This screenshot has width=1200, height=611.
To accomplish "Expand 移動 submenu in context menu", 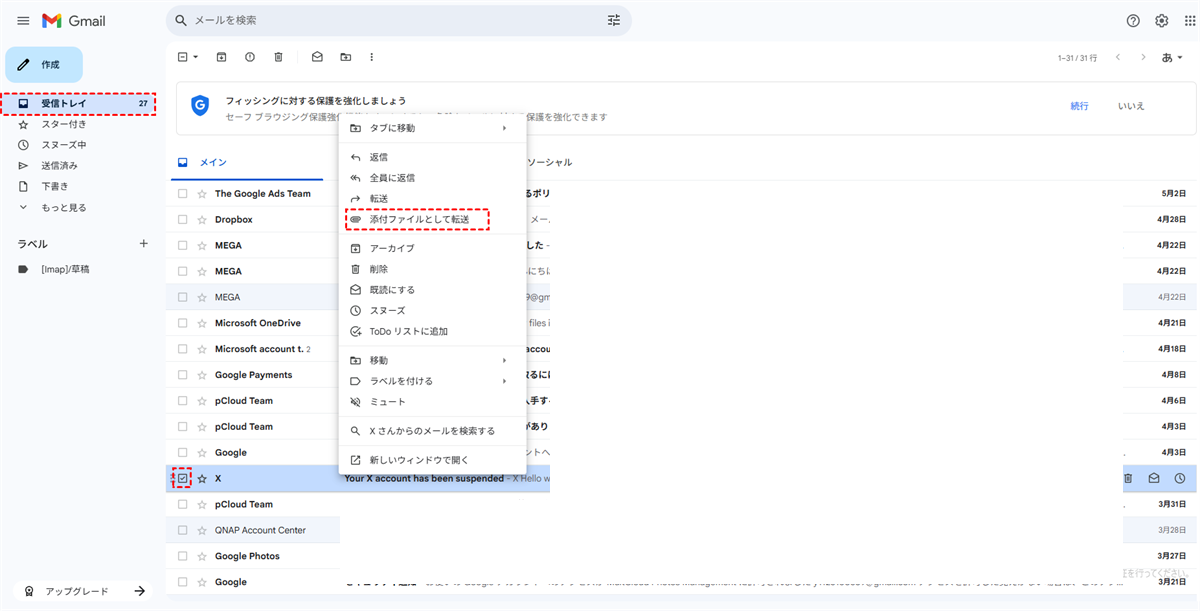I will (x=432, y=360).
